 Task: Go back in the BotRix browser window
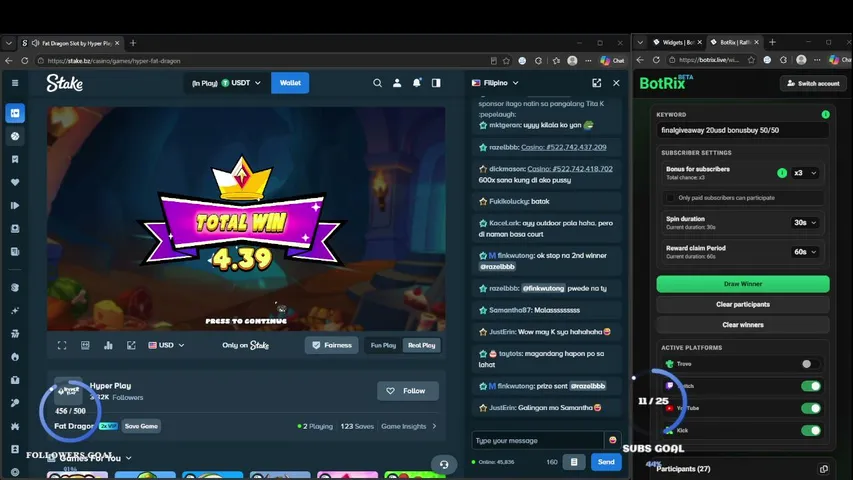point(640,60)
